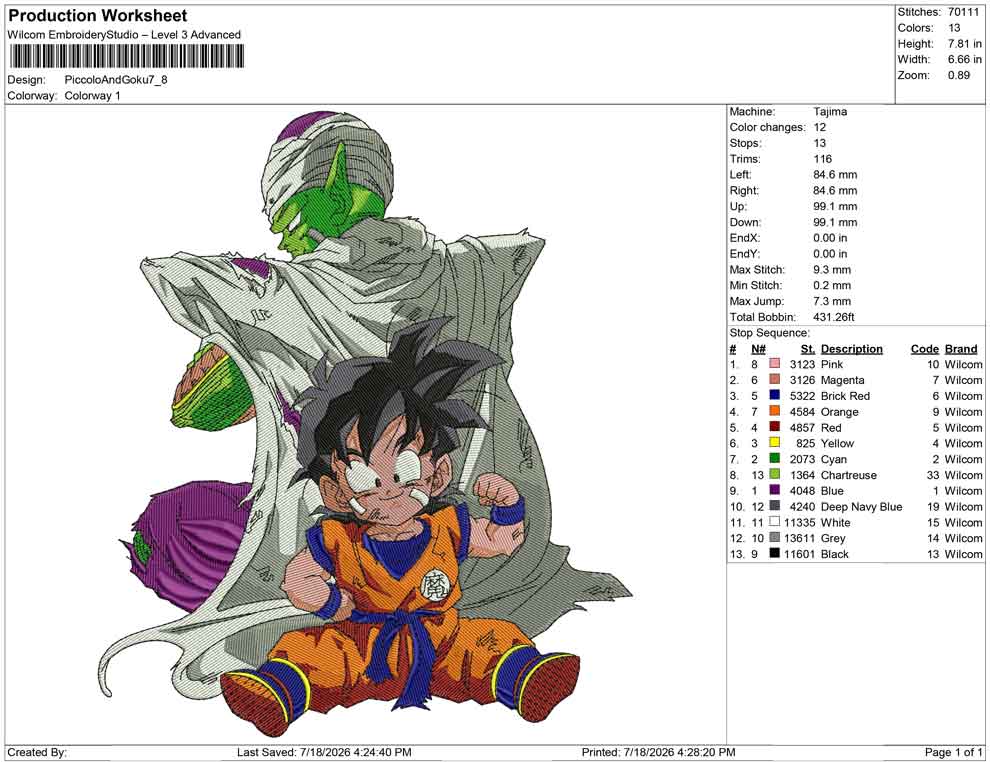Click the Stitches count 70111
Viewport: 990px width, 762px height.
(x=963, y=12)
